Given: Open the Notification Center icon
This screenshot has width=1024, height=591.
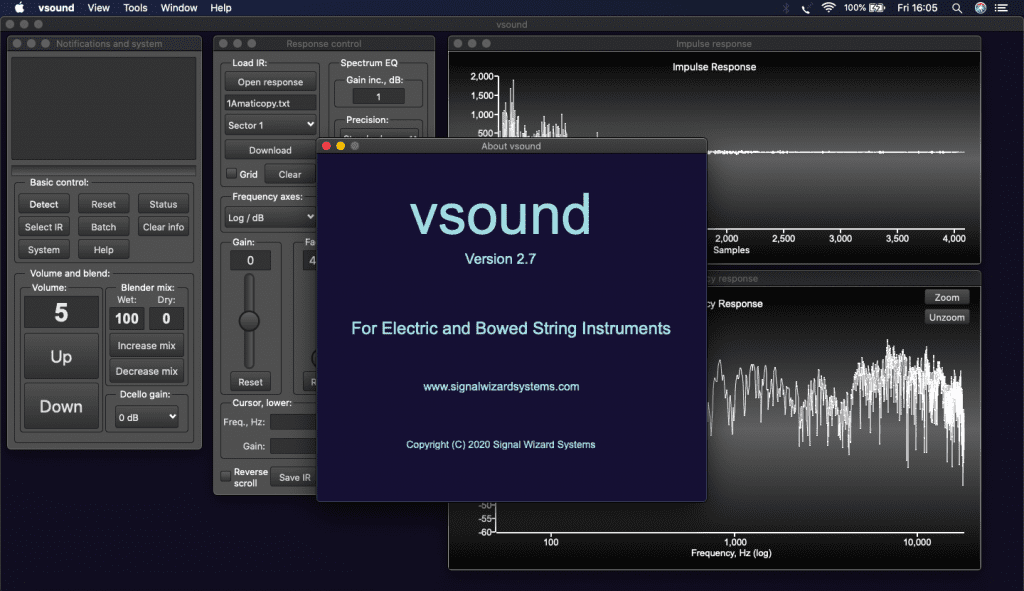Looking at the screenshot, I should 1001,8.
